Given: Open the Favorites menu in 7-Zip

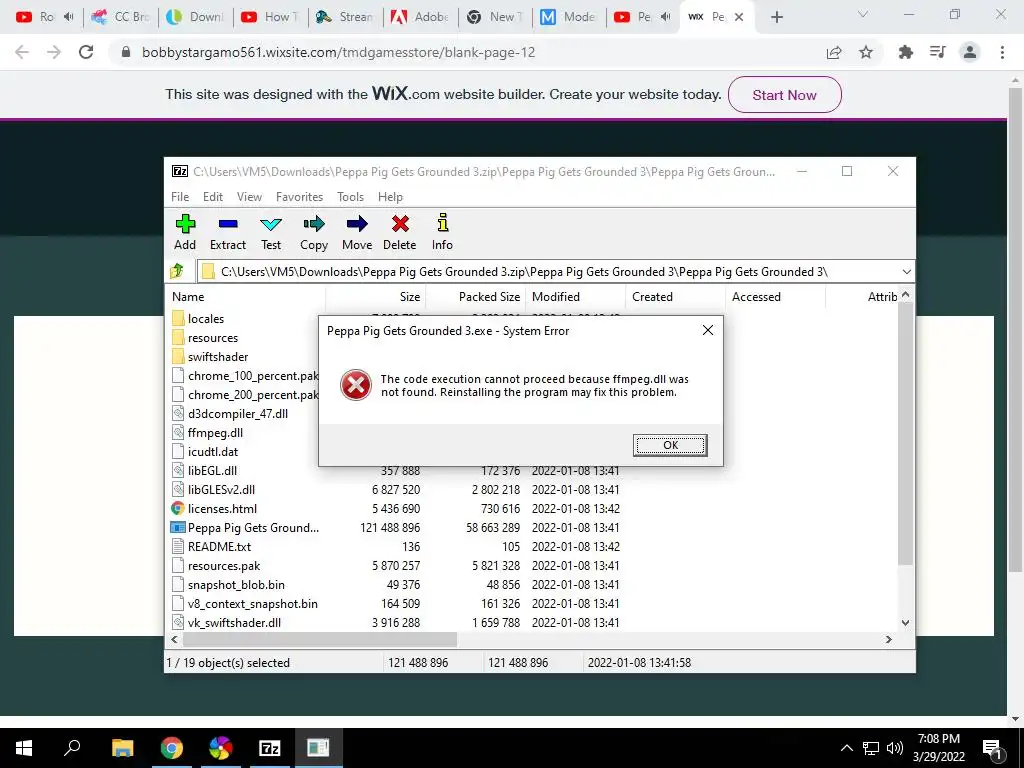Looking at the screenshot, I should 299,197.
